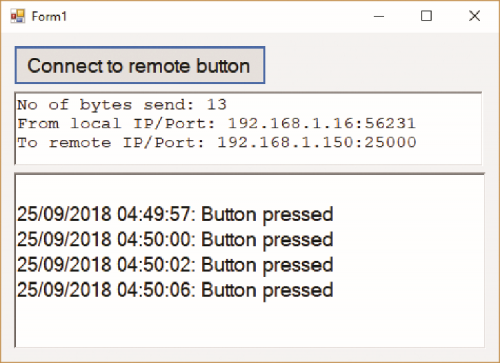Click empty space under remote IP line
Screen dimensions: 500x363
(x=248, y=157)
